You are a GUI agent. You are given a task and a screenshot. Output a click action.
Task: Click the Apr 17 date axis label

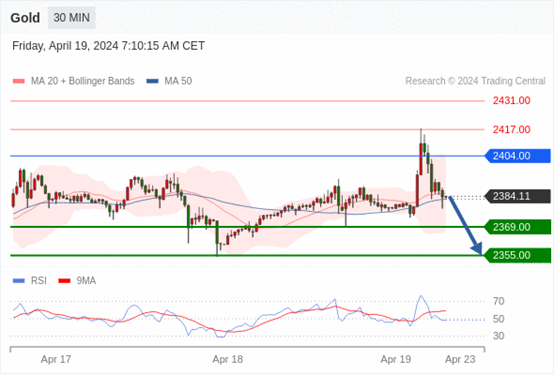click(x=56, y=359)
